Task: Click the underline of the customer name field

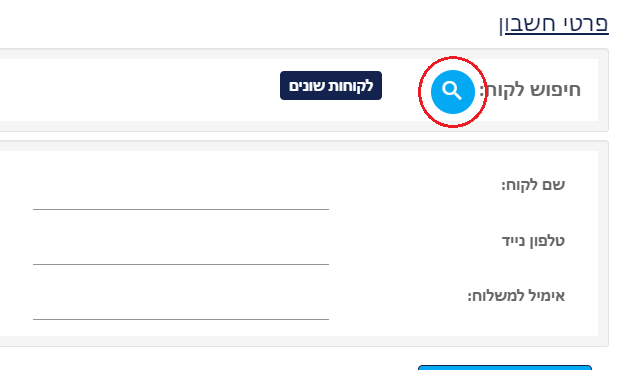Action: pos(181,209)
